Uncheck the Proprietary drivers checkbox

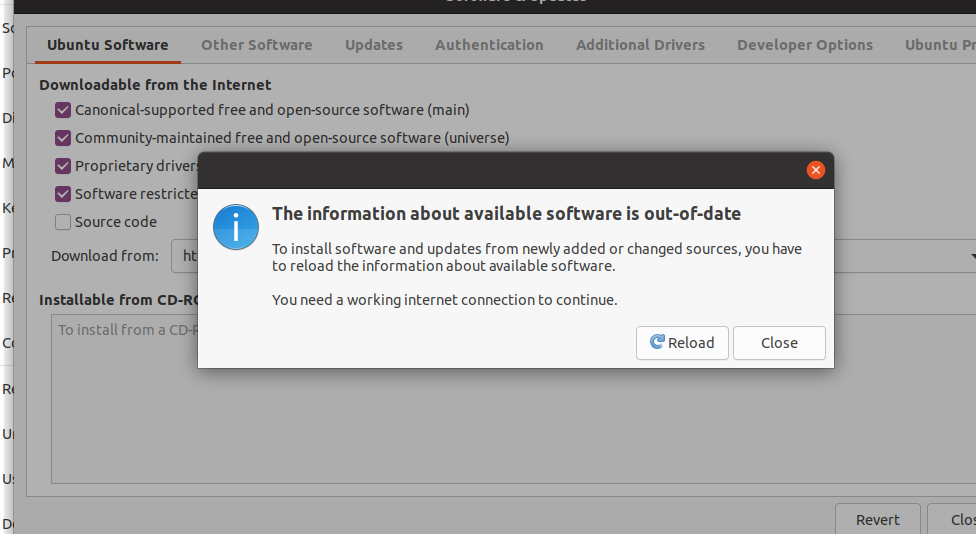coord(63,166)
